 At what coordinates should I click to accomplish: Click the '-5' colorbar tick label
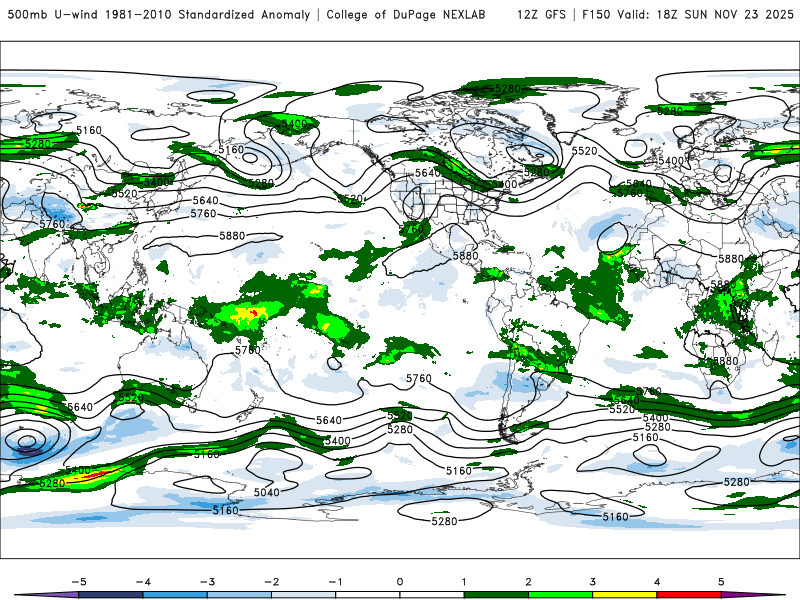click(x=79, y=582)
